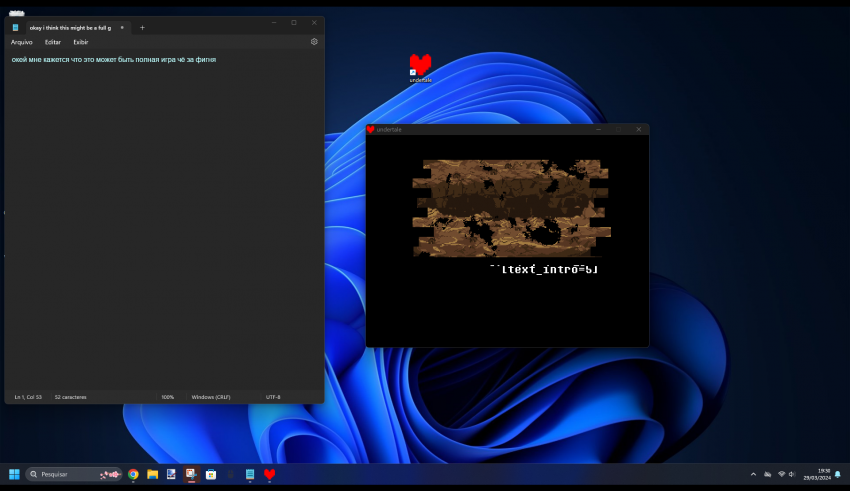Viewport: 850px width, 491px height.
Task: Maximize the Notepad window
Action: (x=294, y=23)
